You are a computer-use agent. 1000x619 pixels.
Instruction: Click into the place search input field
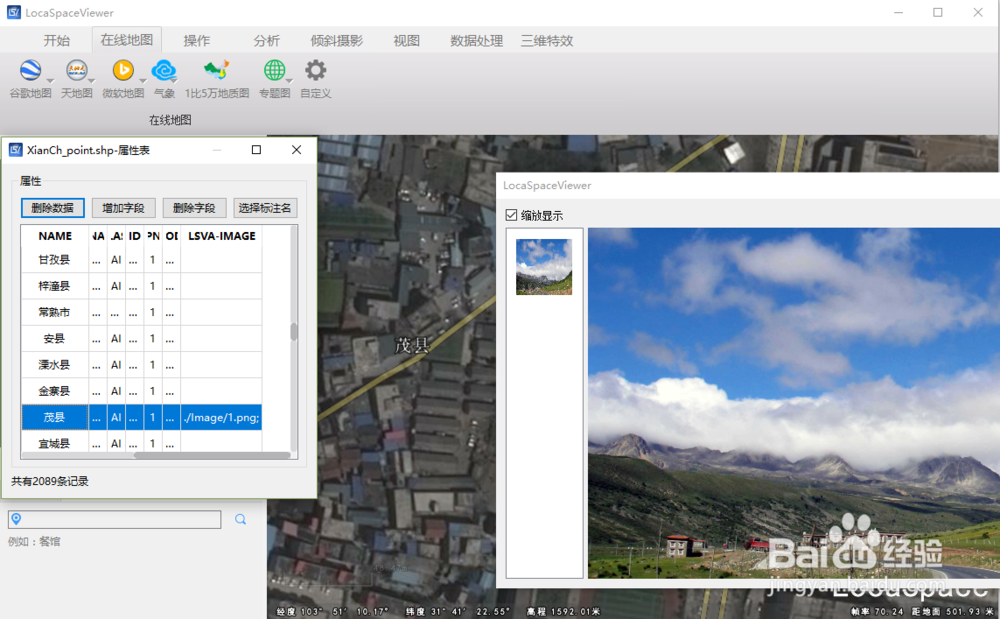115,519
